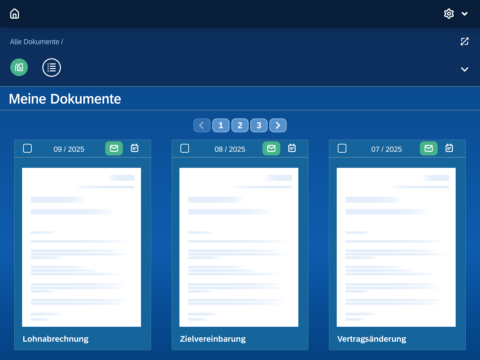Go to the home icon

[15, 14]
